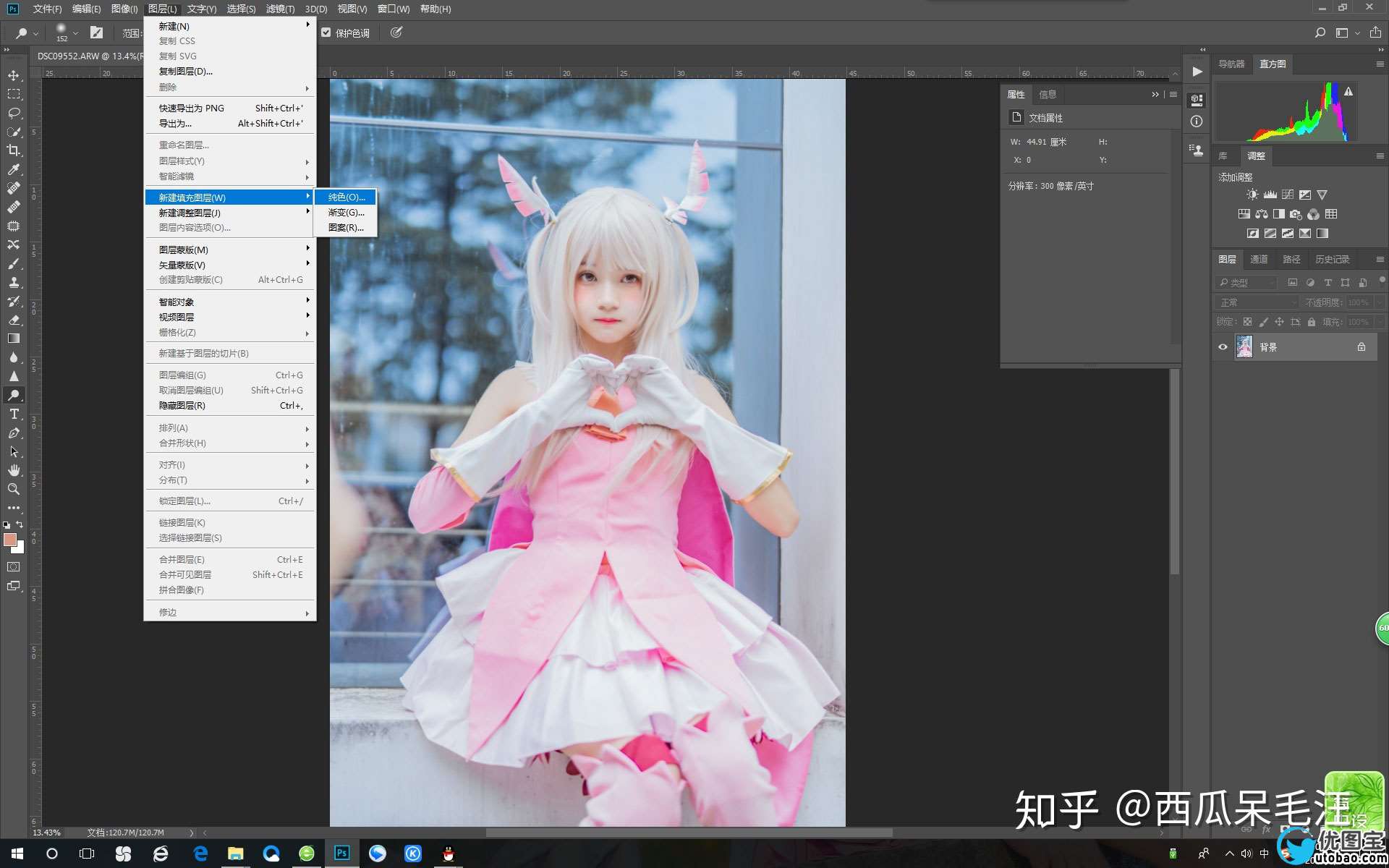Choose 渐变(G)... from the submenu
The height and width of the screenshot is (868, 1389).
(346, 213)
